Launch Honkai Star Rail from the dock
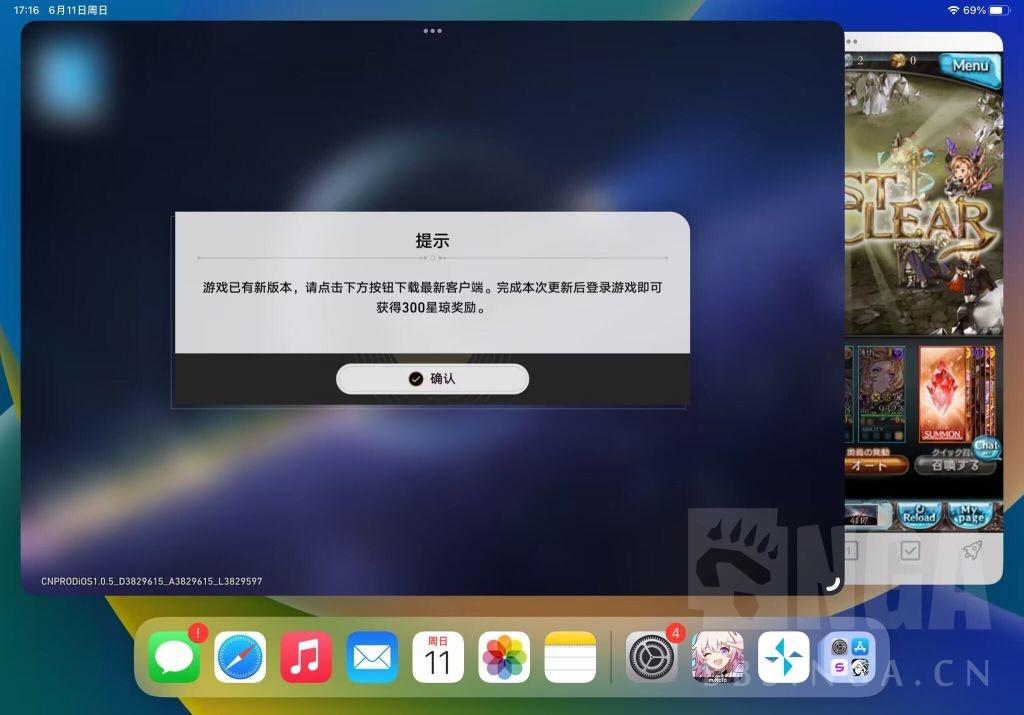Image resolution: width=1024 pixels, height=715 pixels. click(718, 657)
